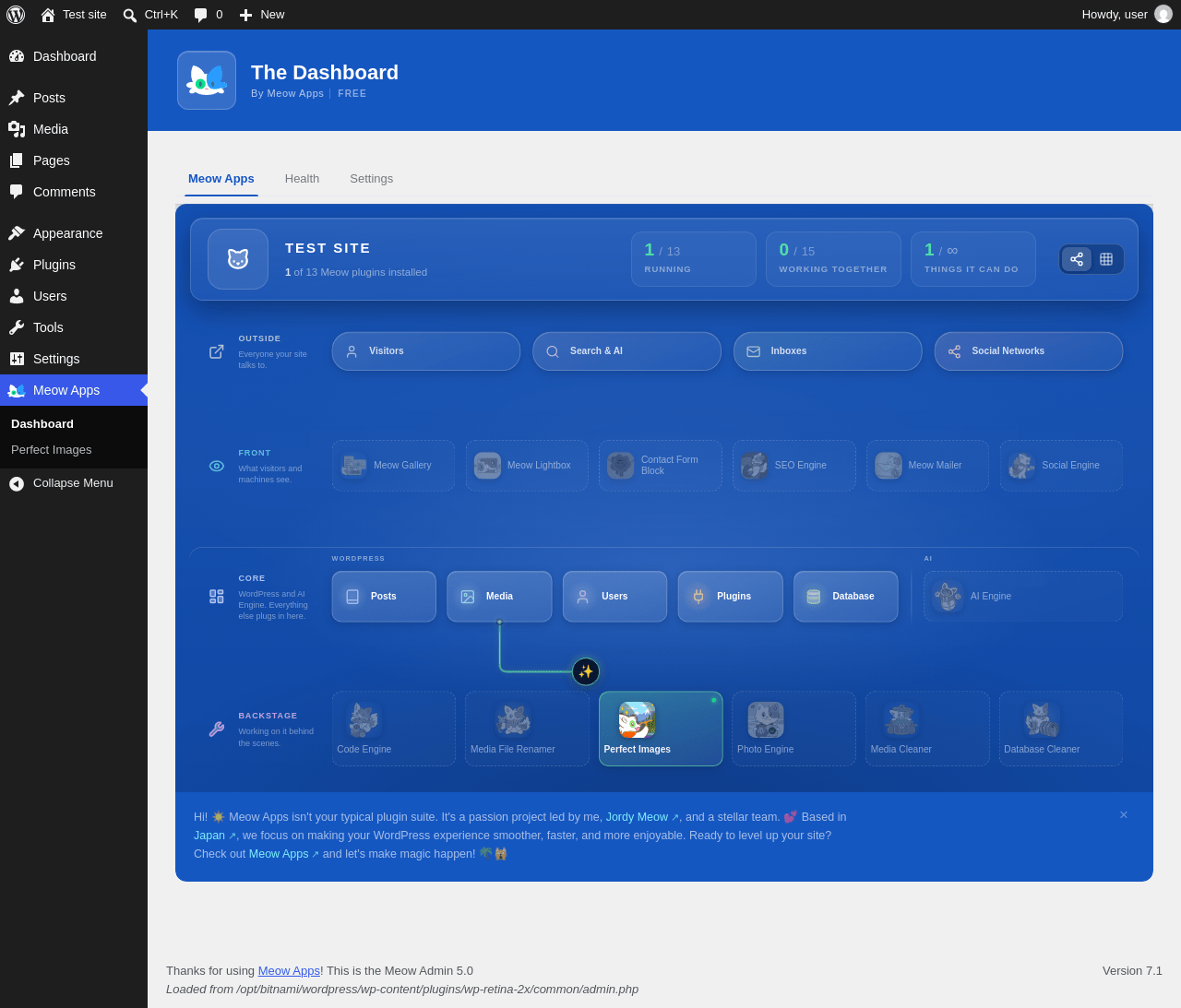Open Users in the left sidebar menu
The width and height of the screenshot is (1181, 1008).
point(74,296)
